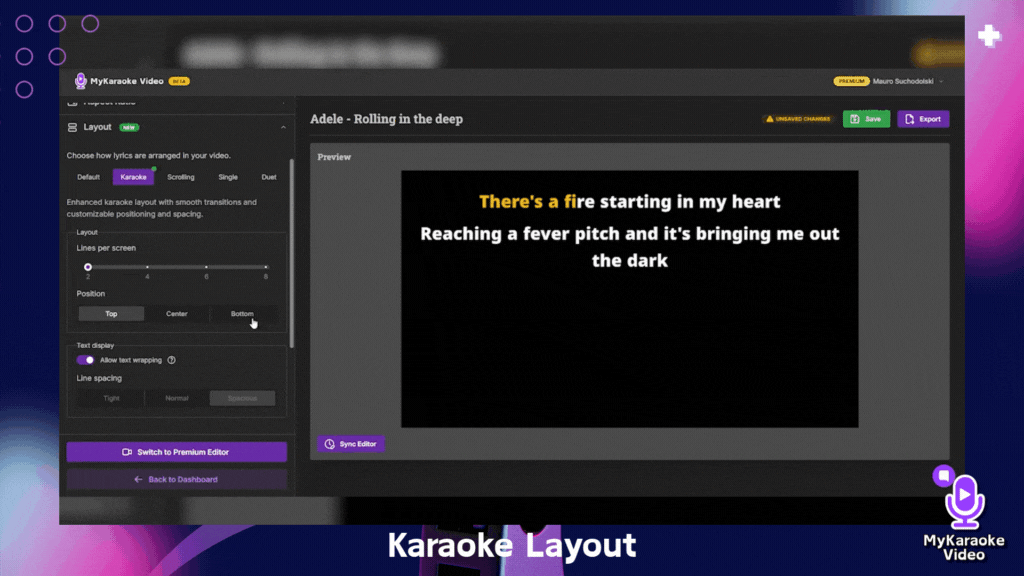Viewport: 1024px width, 576px height.
Task: Open the Sync Editor
Action: pos(351,444)
